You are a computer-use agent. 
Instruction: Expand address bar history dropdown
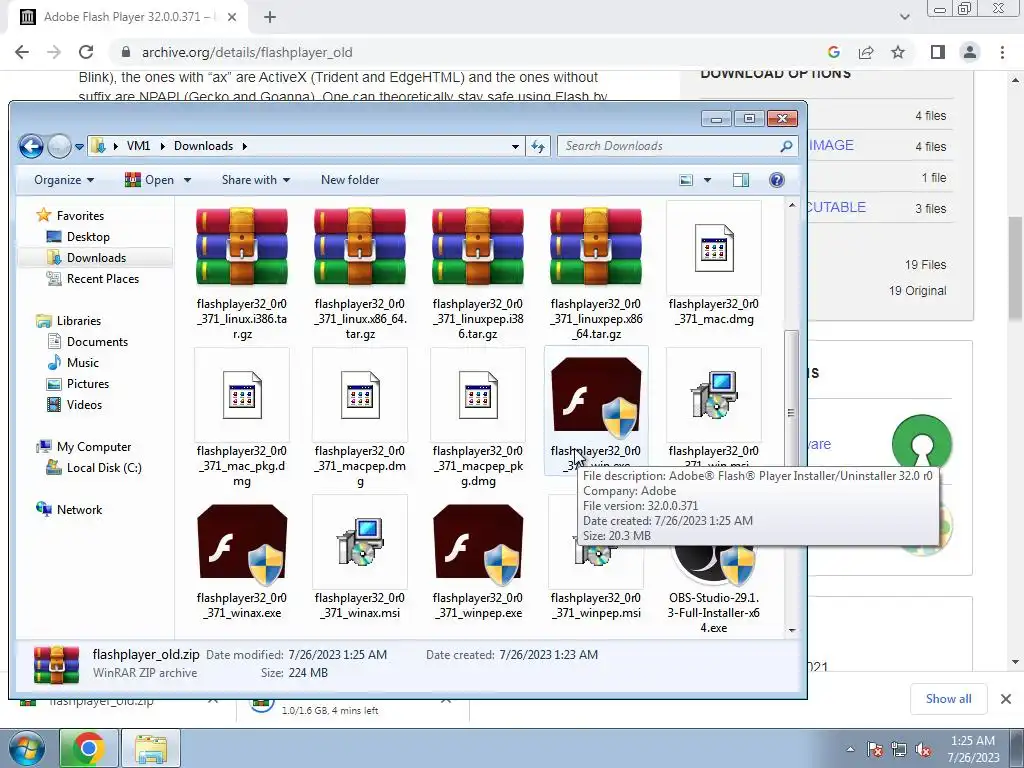click(x=515, y=146)
